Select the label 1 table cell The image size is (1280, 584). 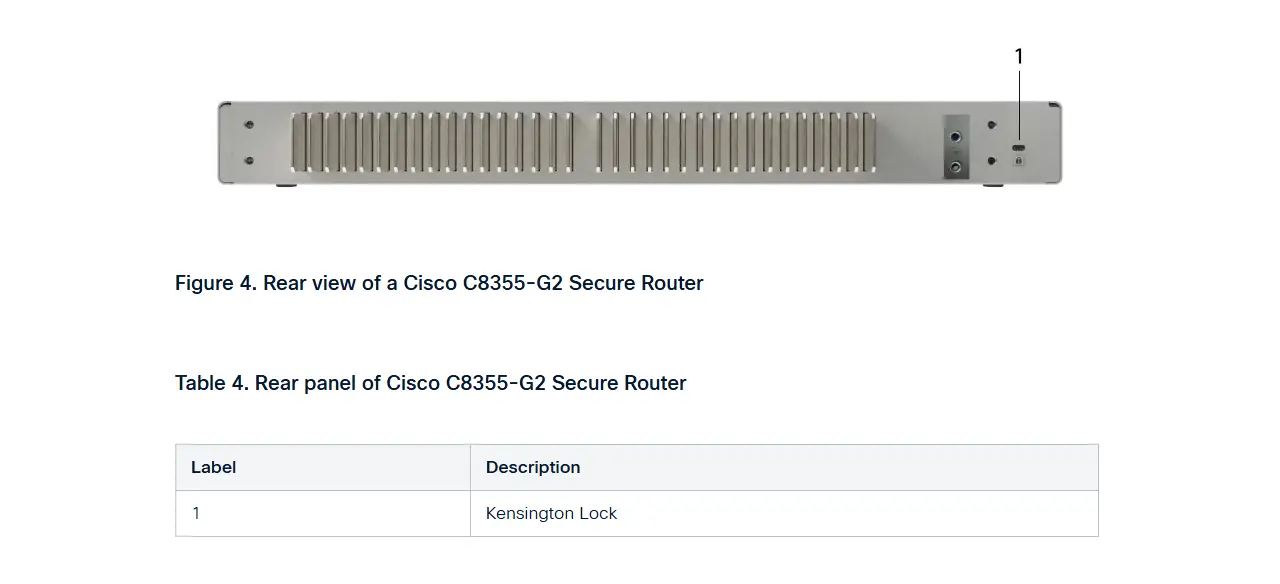[x=196, y=513]
